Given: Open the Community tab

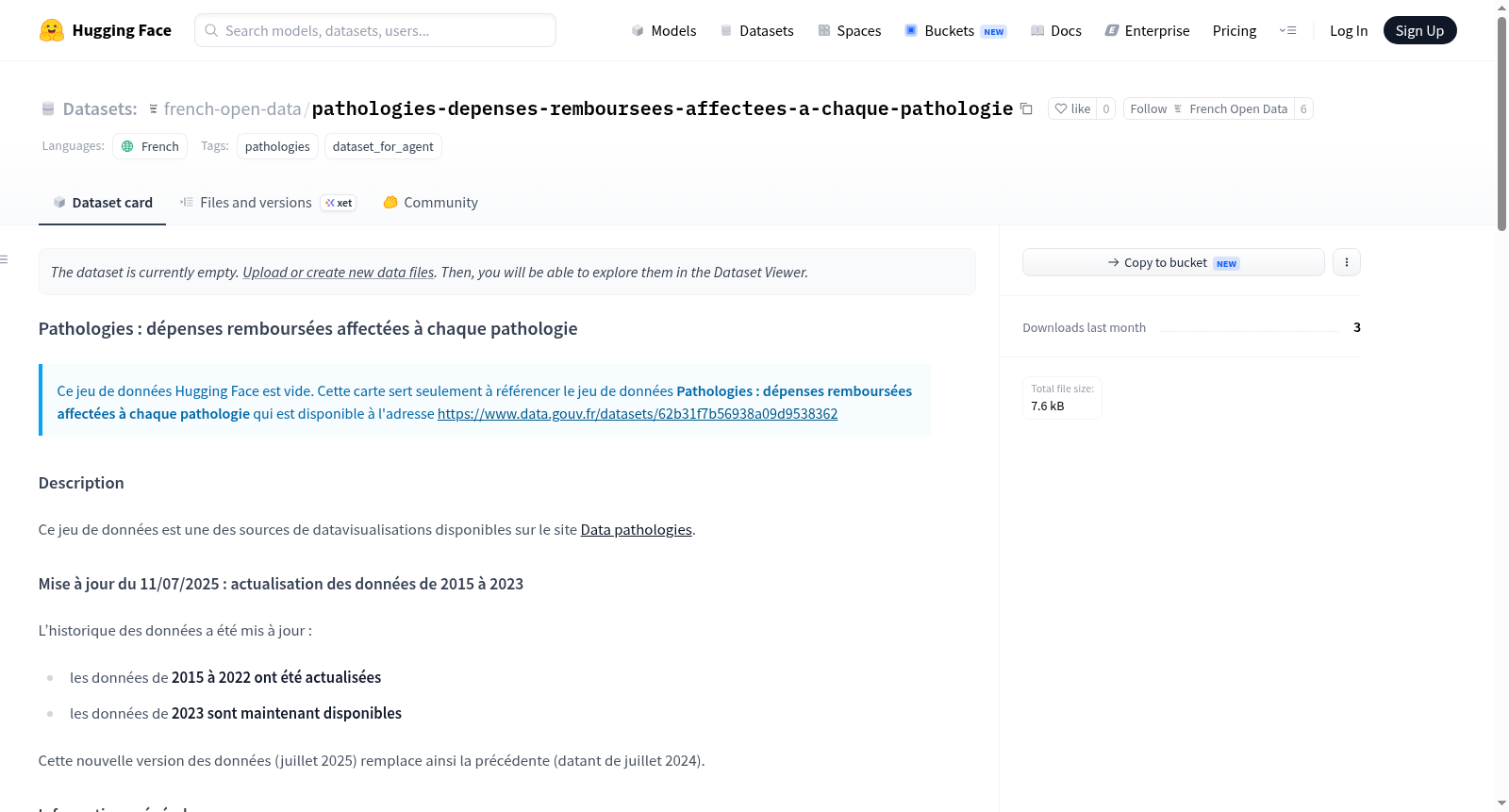Looking at the screenshot, I should coord(431,203).
